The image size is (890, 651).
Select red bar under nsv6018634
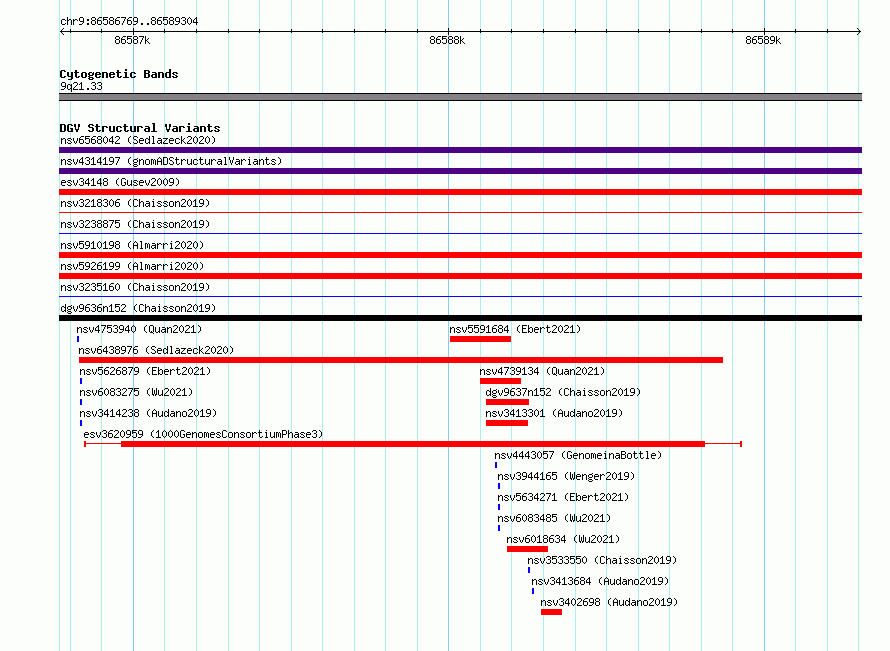pyautogui.click(x=527, y=549)
